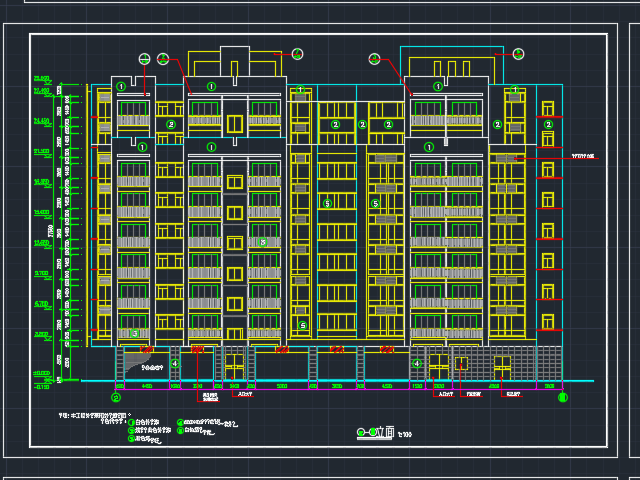Click the white callout circle above left roof
The image size is (640, 480).
pos(145,59)
